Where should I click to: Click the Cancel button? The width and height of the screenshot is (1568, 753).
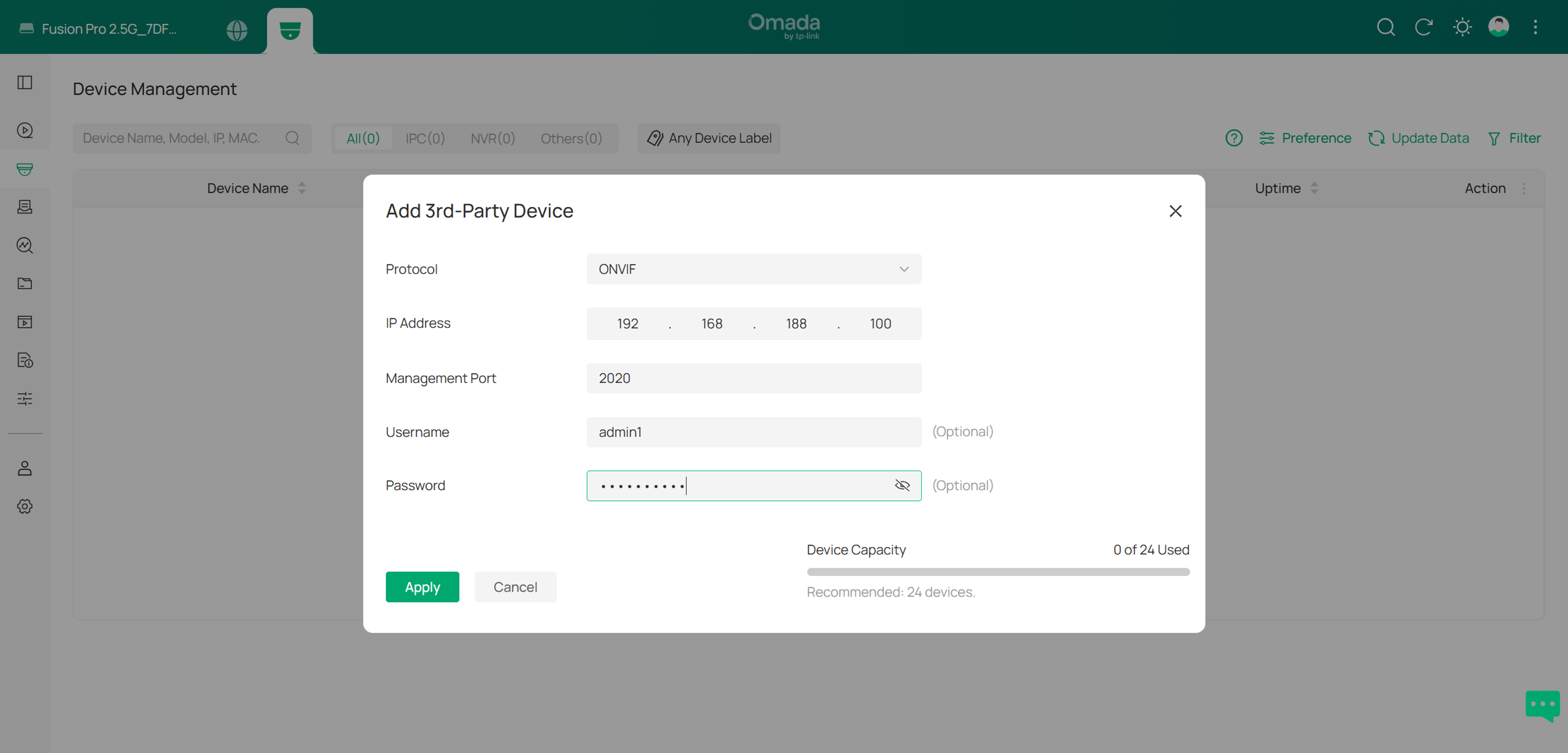click(x=515, y=587)
